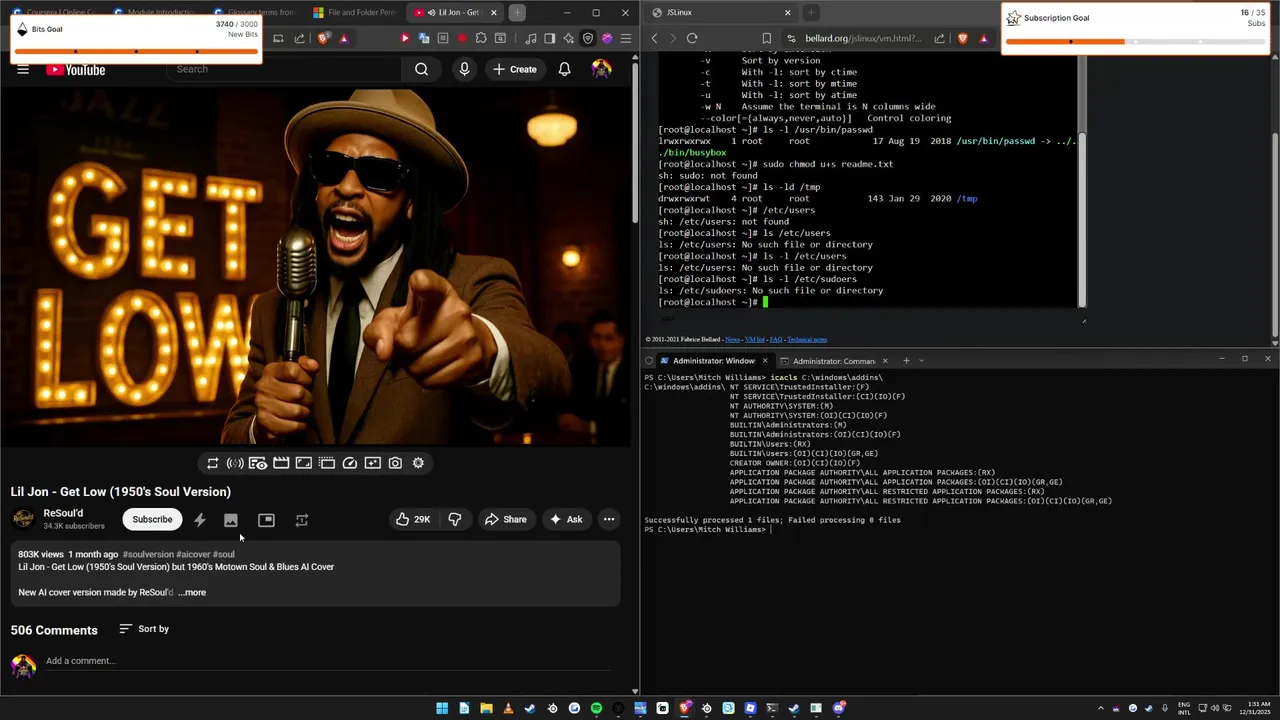
Task: Expand description with ...more
Action: tap(193, 592)
